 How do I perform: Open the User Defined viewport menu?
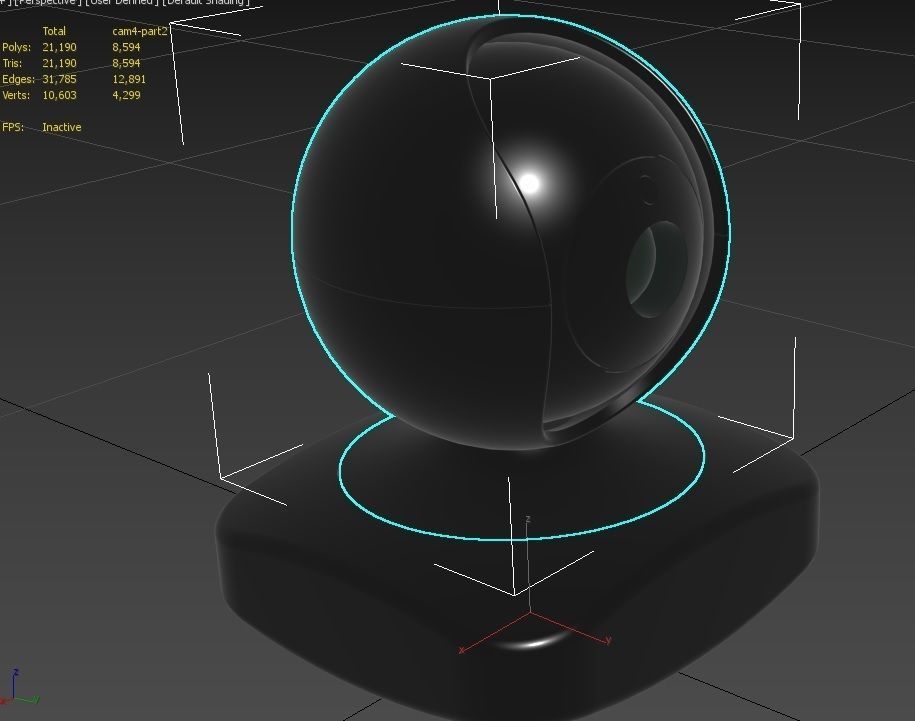pyautogui.click(x=122, y=2)
